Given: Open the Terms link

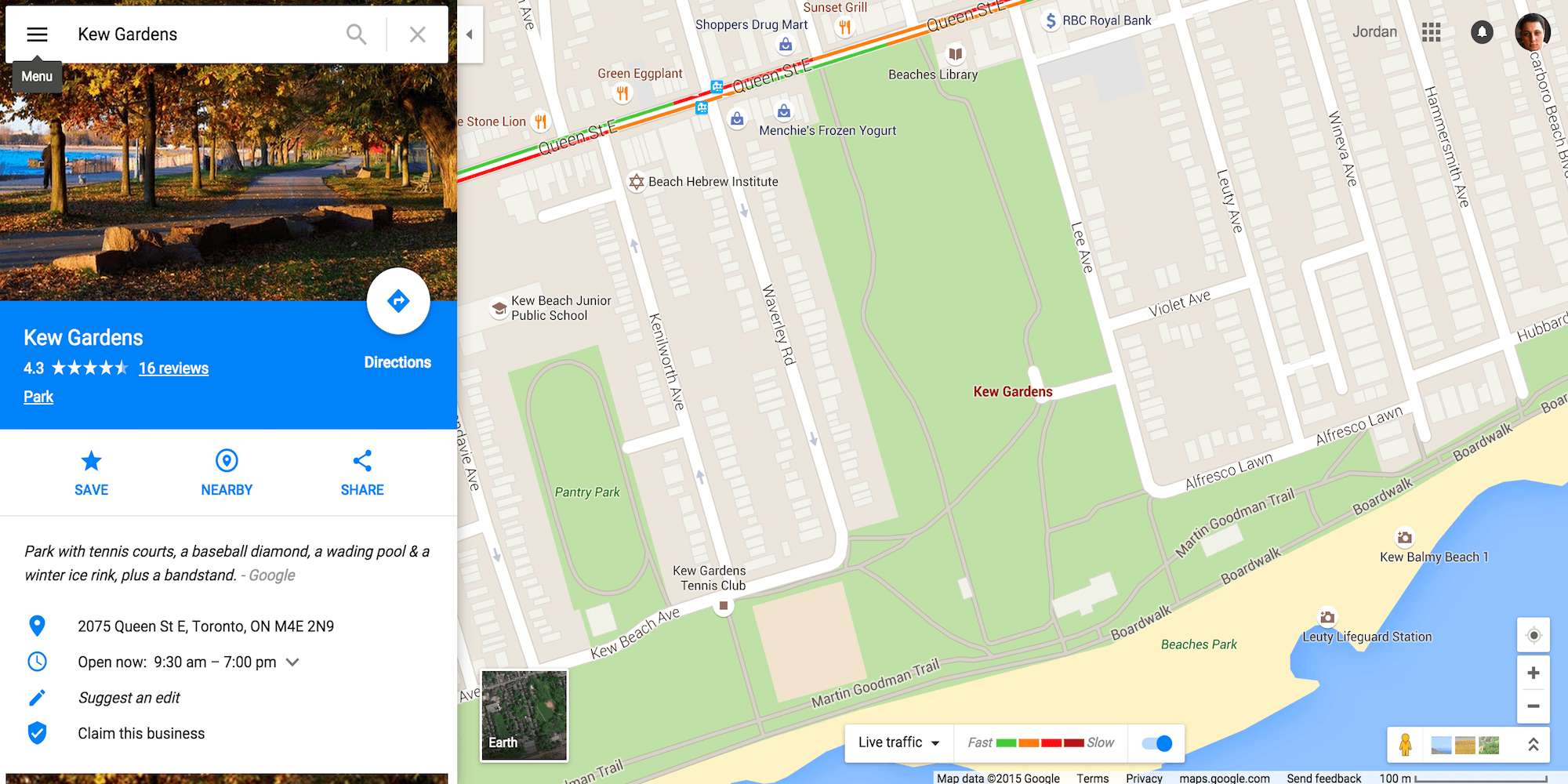Looking at the screenshot, I should [x=1092, y=778].
